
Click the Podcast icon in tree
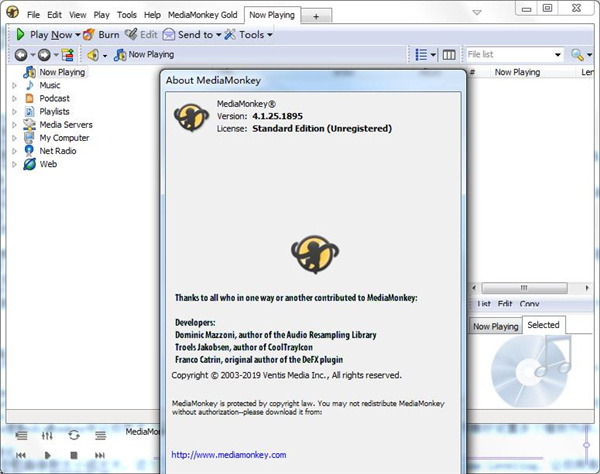coord(29,98)
